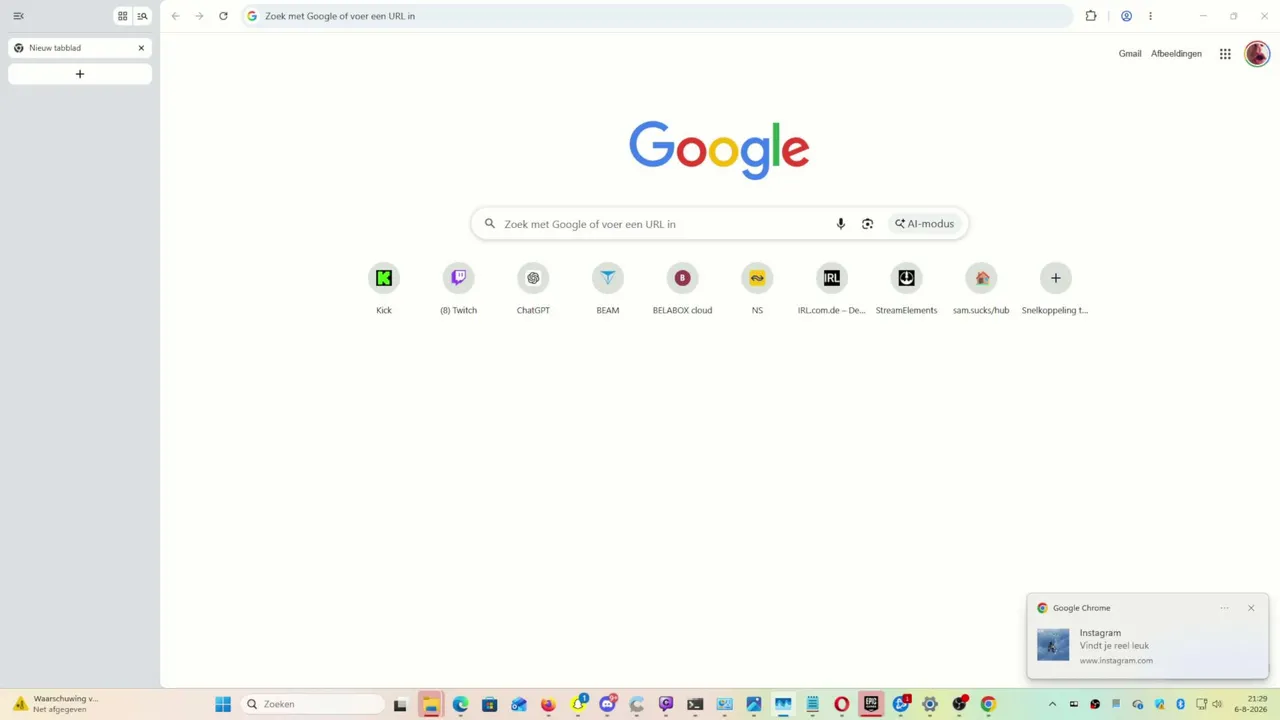
Task: Close the Instagram Chrome notification
Action: 1251,608
